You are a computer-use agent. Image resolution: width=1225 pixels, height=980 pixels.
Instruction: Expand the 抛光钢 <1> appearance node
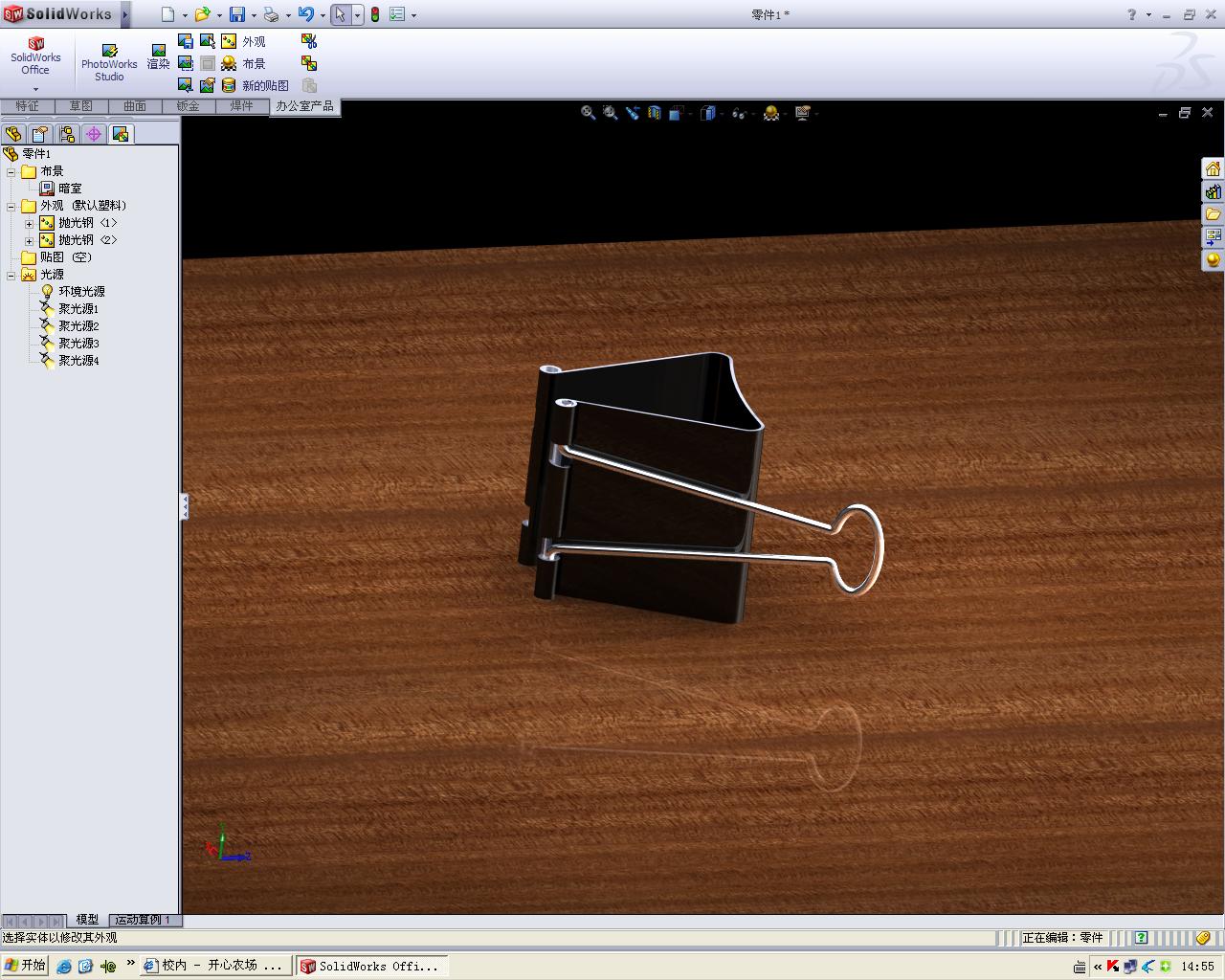pos(29,224)
